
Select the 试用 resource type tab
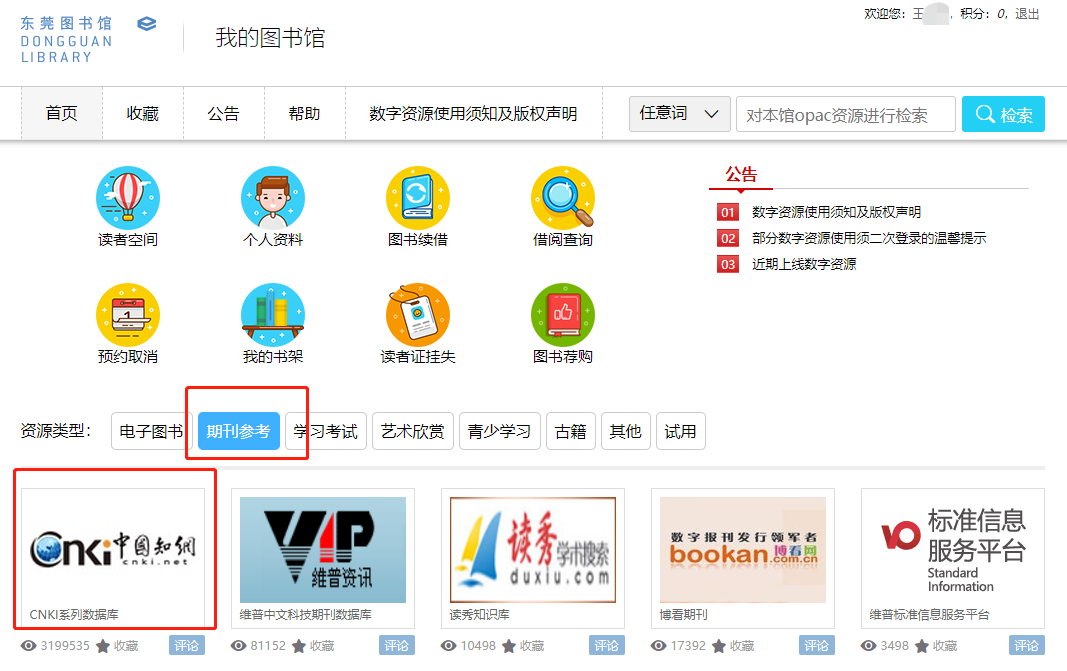(x=680, y=431)
